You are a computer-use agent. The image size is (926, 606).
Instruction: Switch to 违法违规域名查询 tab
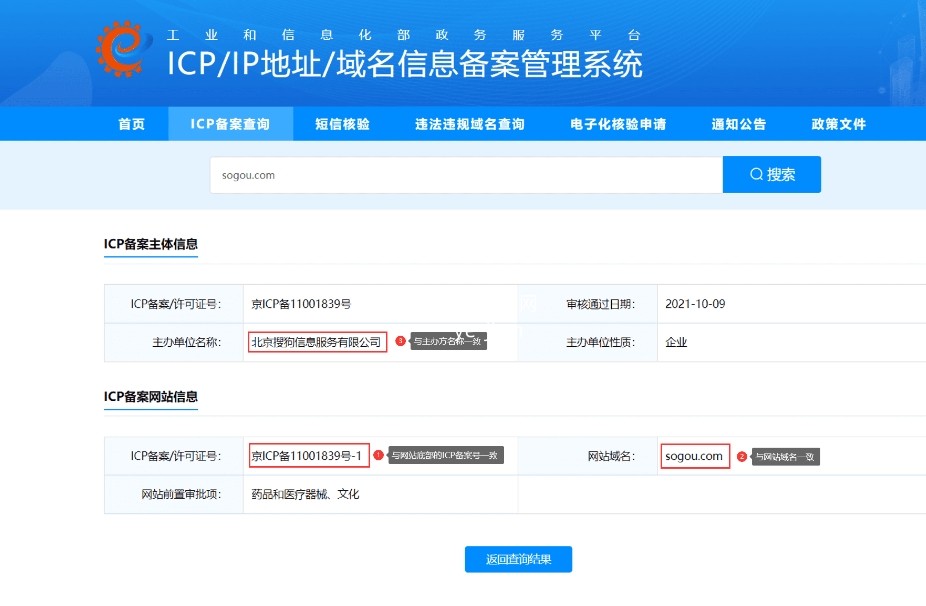click(469, 124)
